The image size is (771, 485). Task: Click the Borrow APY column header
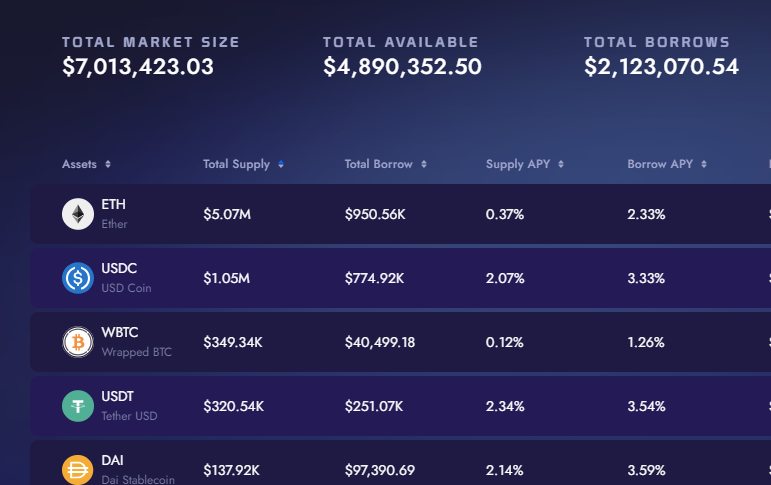click(660, 164)
